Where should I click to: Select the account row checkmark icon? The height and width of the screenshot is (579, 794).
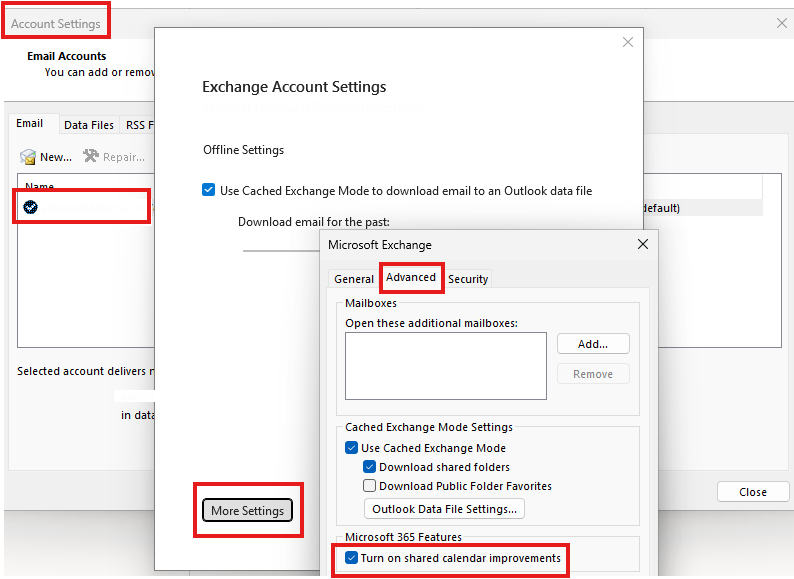coord(30,207)
